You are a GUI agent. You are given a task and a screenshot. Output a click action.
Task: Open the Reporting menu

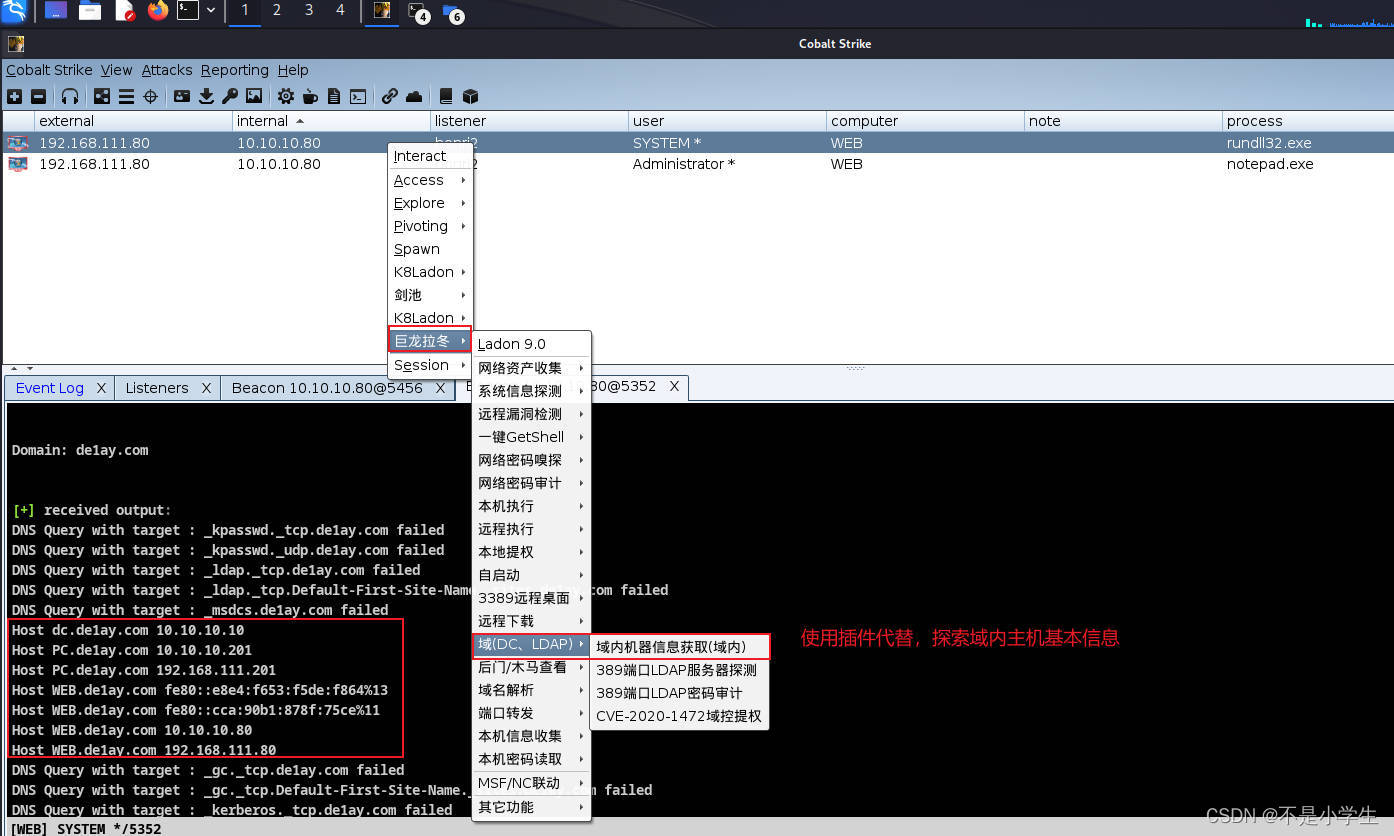coord(234,70)
